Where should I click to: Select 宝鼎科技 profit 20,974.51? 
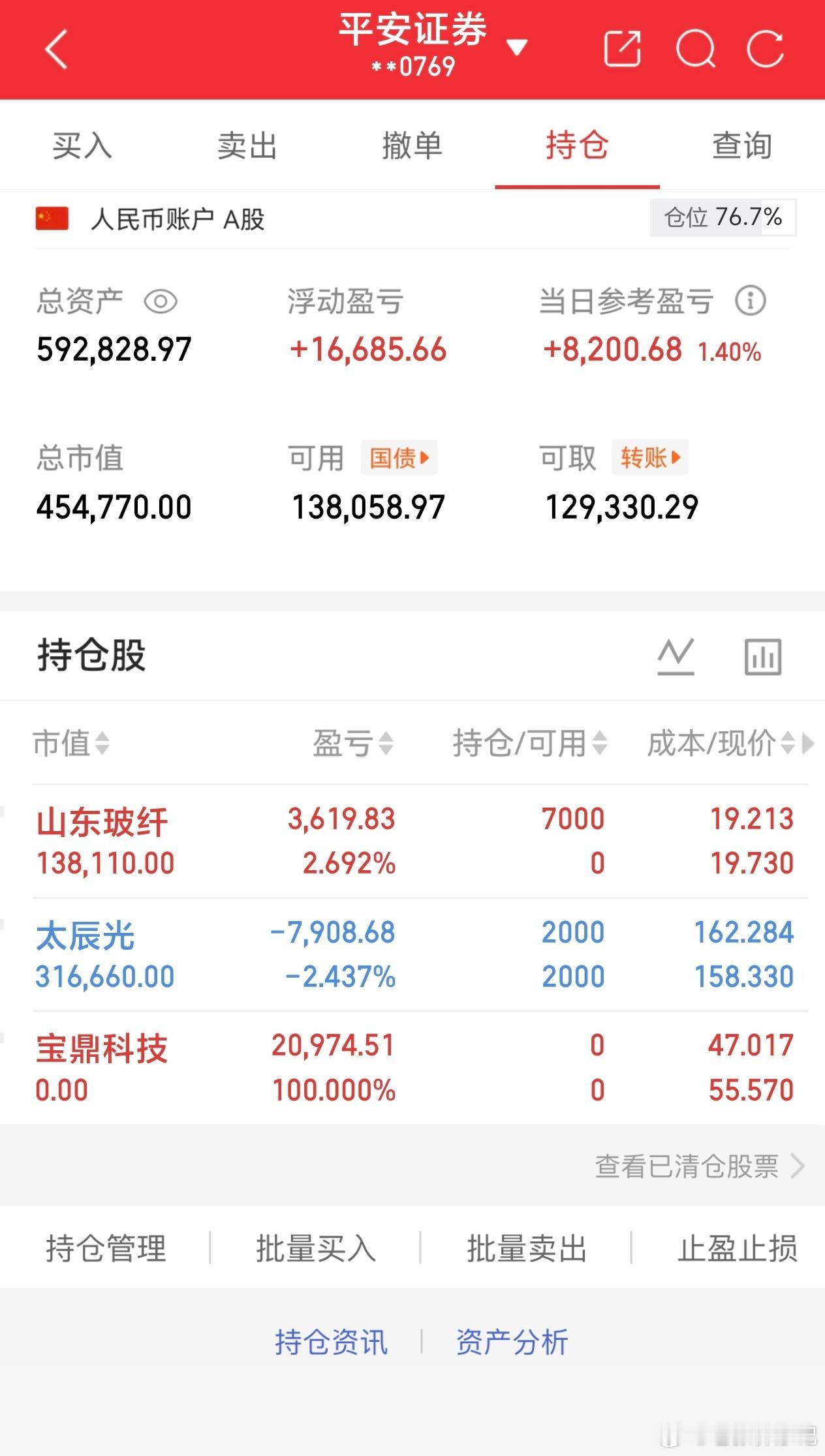(334, 1045)
